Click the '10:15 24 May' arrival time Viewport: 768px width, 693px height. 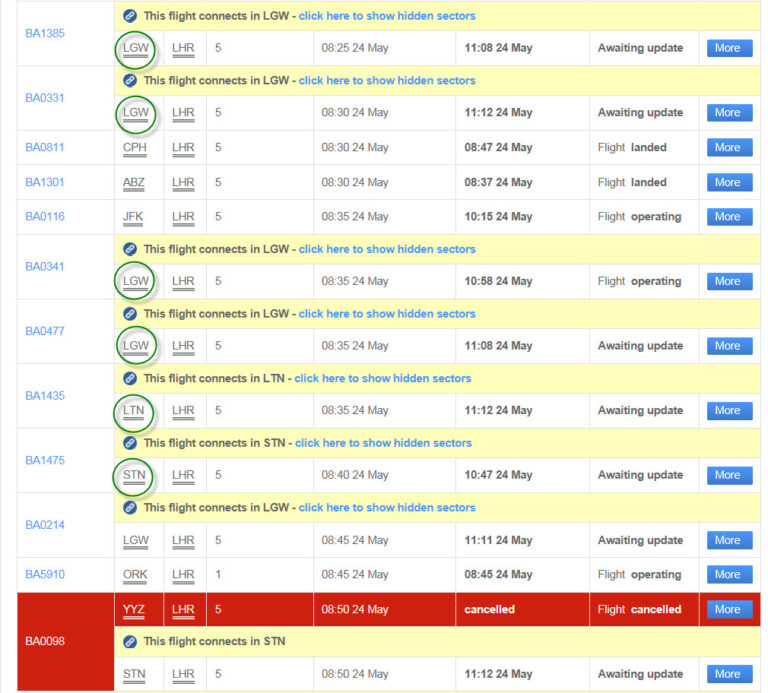point(498,216)
